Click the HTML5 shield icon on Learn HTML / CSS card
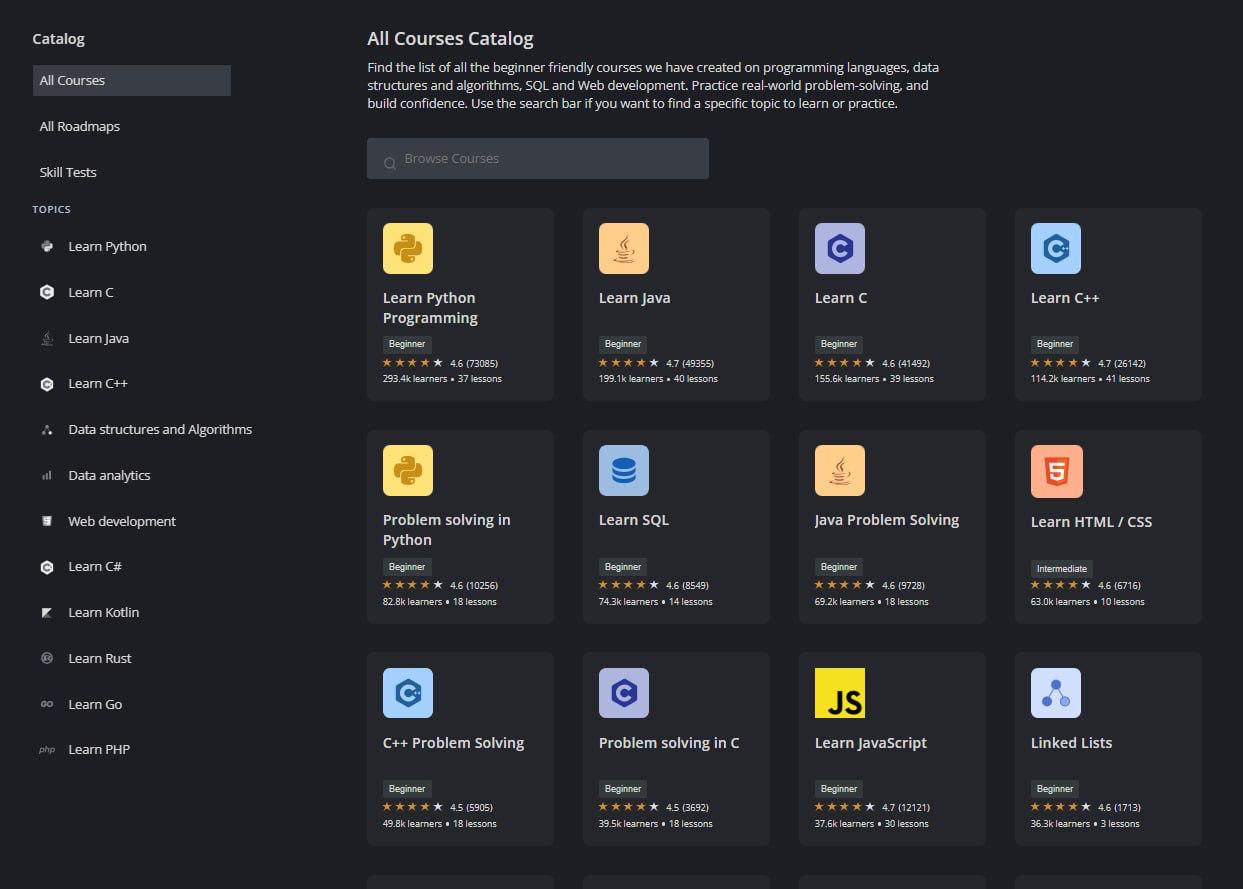The width and height of the screenshot is (1243, 889). [1056, 471]
